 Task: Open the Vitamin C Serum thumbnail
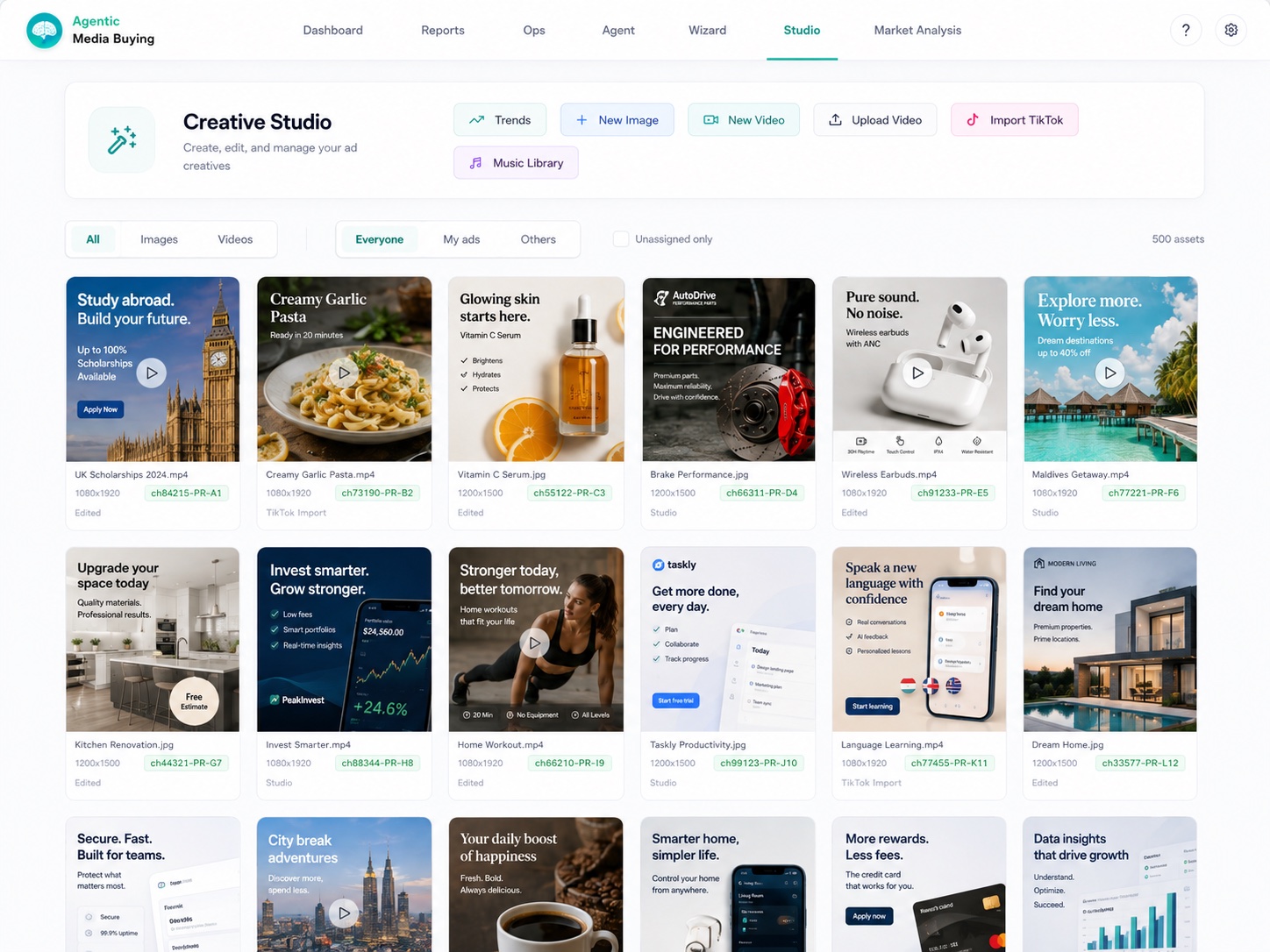pos(536,369)
